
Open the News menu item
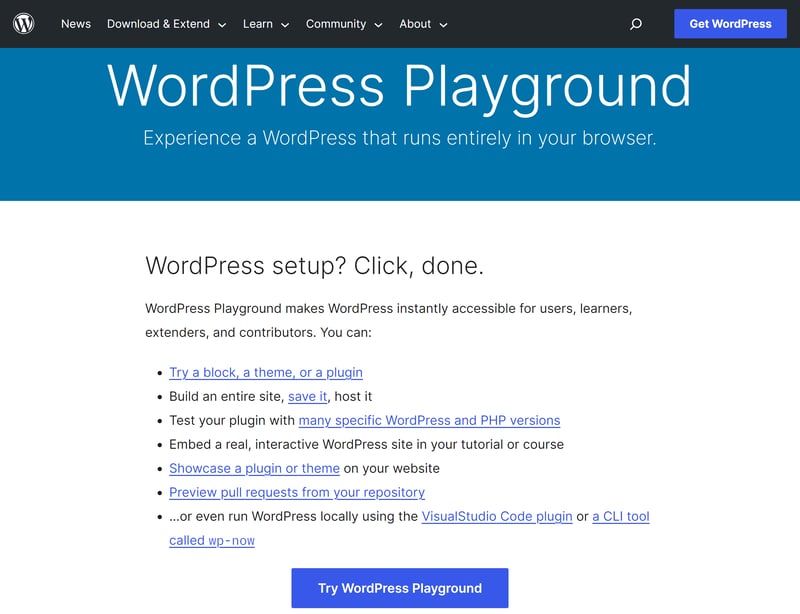pos(76,24)
